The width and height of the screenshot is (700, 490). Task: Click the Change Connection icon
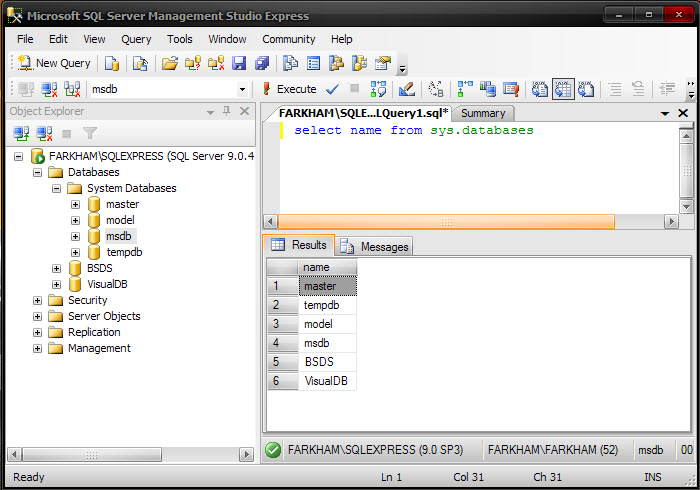tap(72, 89)
